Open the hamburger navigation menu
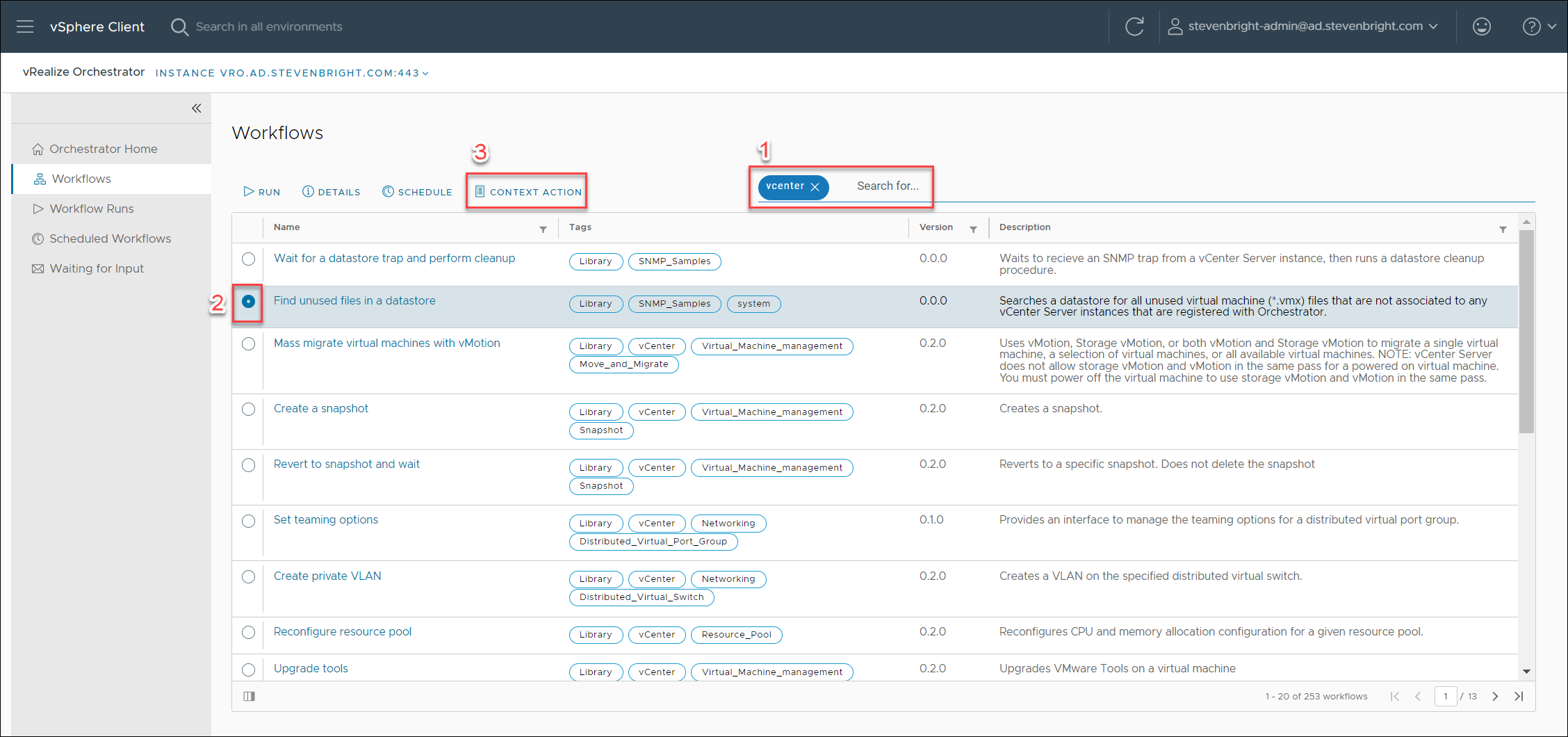Viewport: 1568px width, 737px height. [x=25, y=26]
